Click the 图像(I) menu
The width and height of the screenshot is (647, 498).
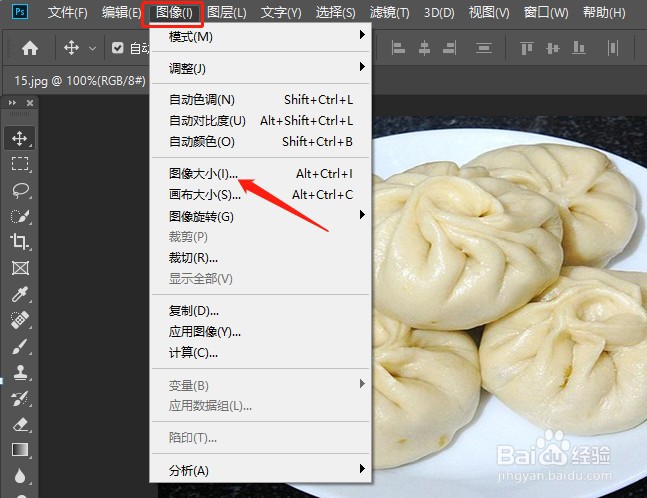coord(174,12)
